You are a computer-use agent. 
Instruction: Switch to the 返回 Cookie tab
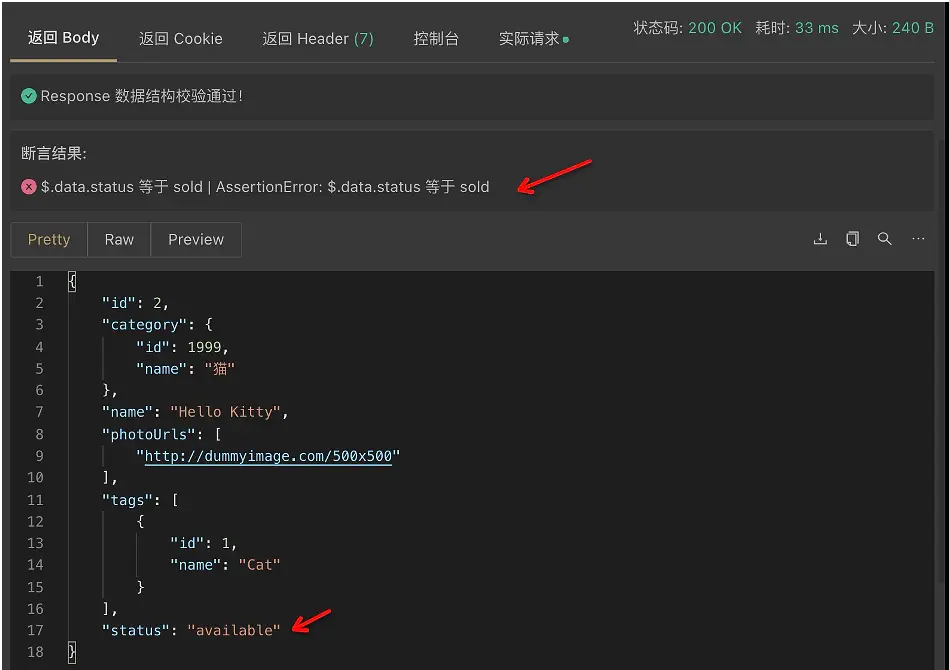click(x=180, y=38)
